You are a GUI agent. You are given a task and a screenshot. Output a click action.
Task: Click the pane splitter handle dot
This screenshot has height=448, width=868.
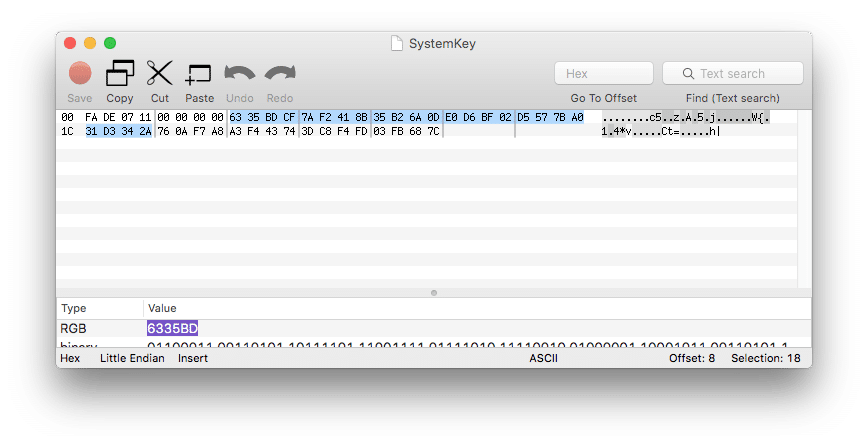coord(433,293)
